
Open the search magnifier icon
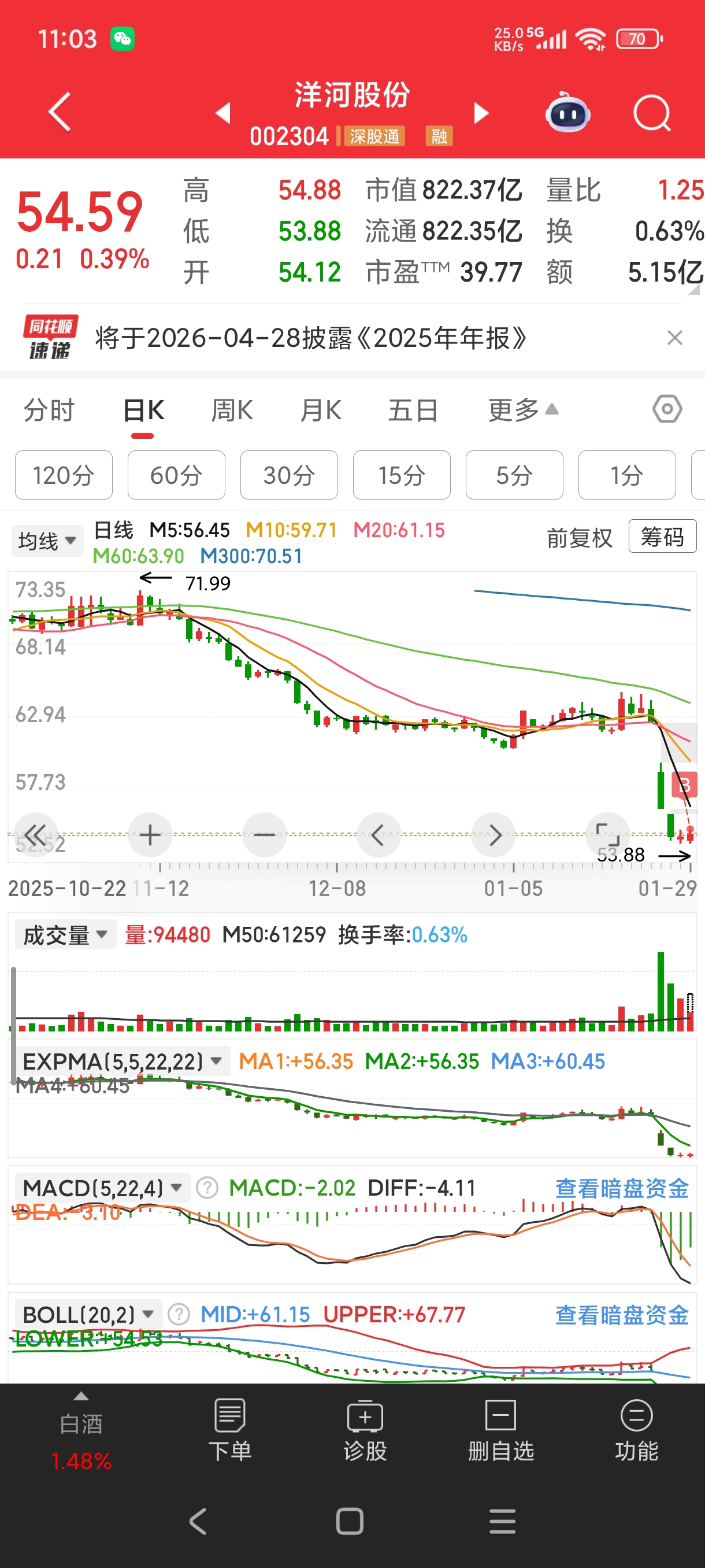point(652,113)
